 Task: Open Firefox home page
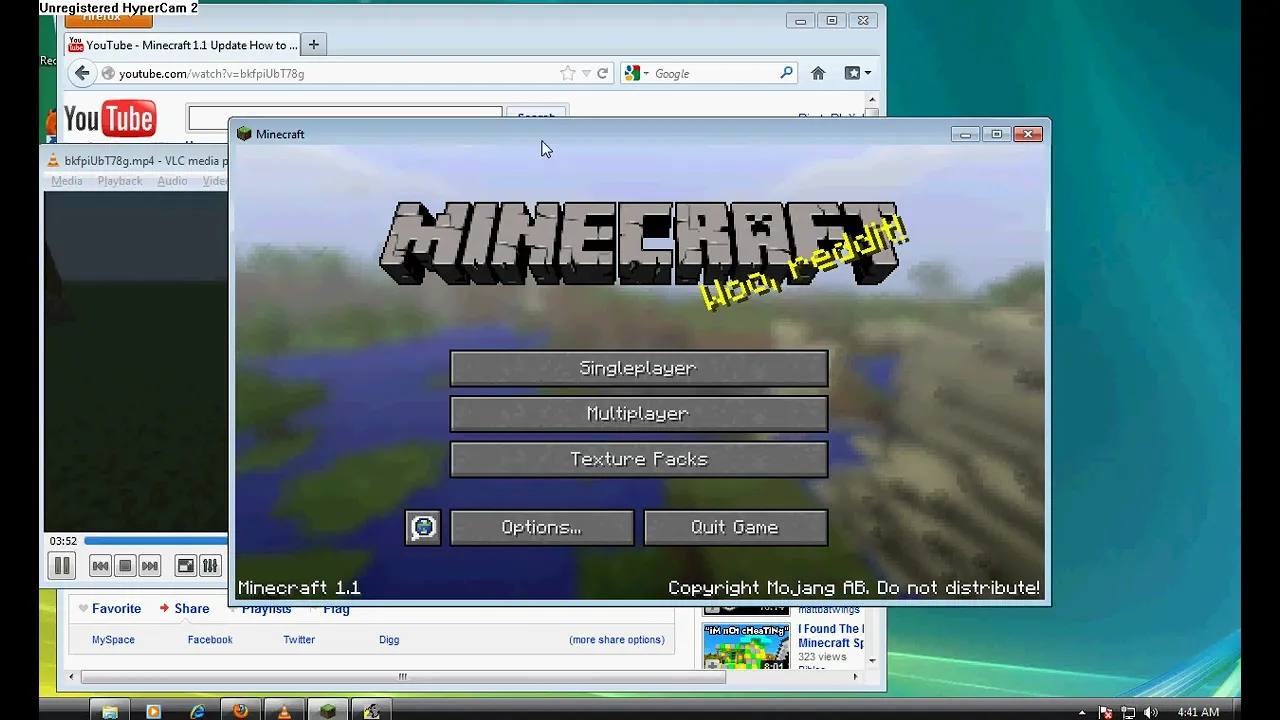(818, 73)
